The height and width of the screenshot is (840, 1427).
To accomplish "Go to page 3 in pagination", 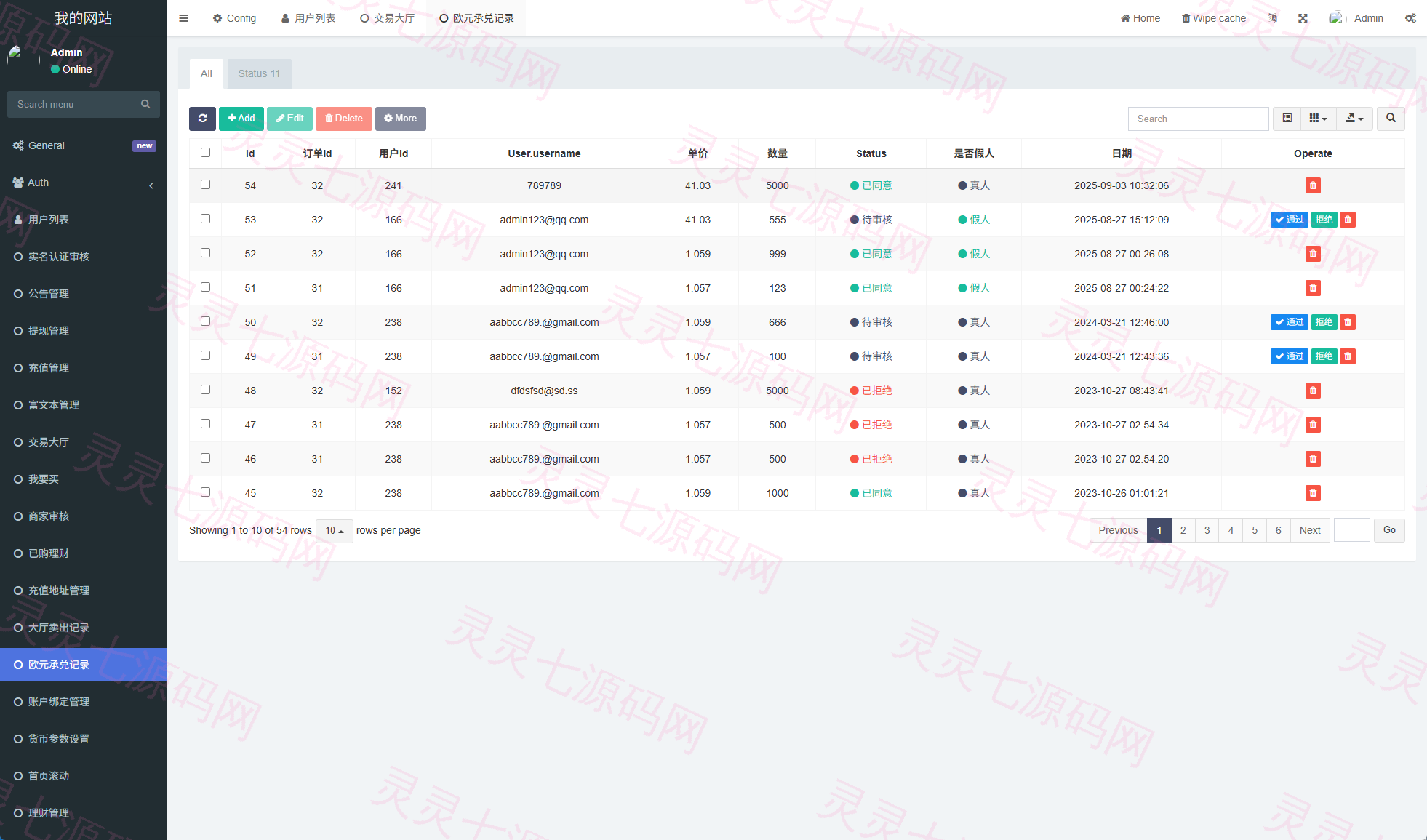I will [x=1207, y=530].
